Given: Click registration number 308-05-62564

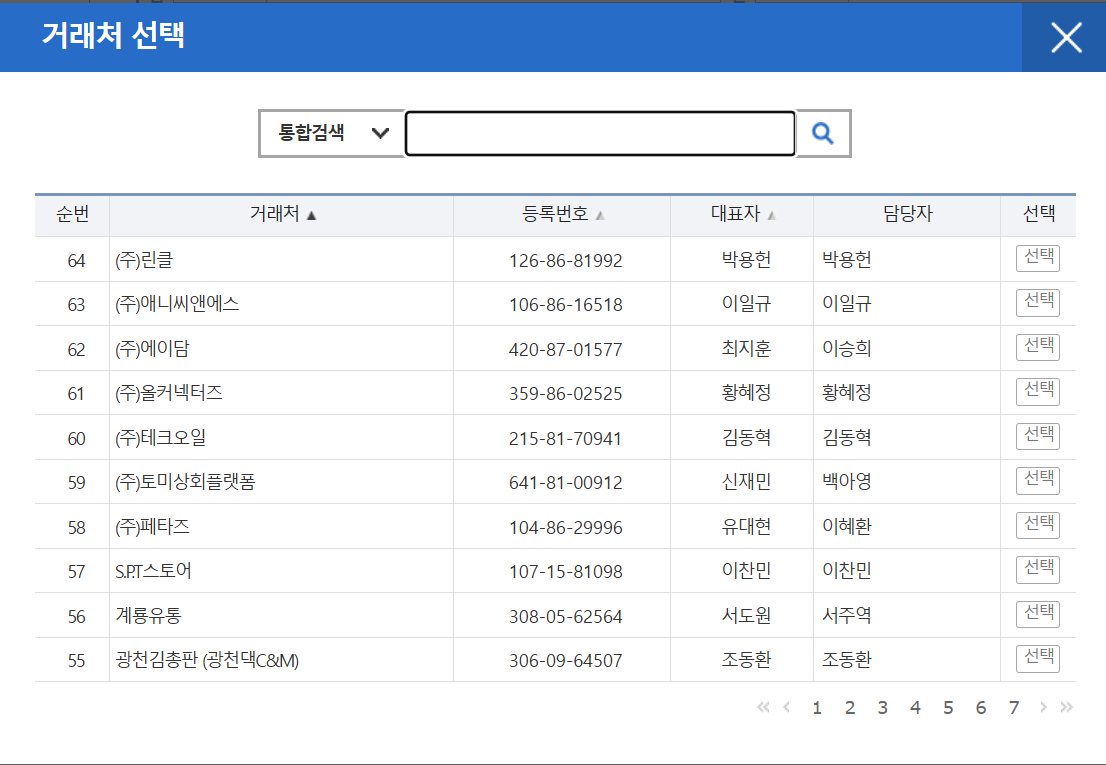Looking at the screenshot, I should [x=566, y=616].
